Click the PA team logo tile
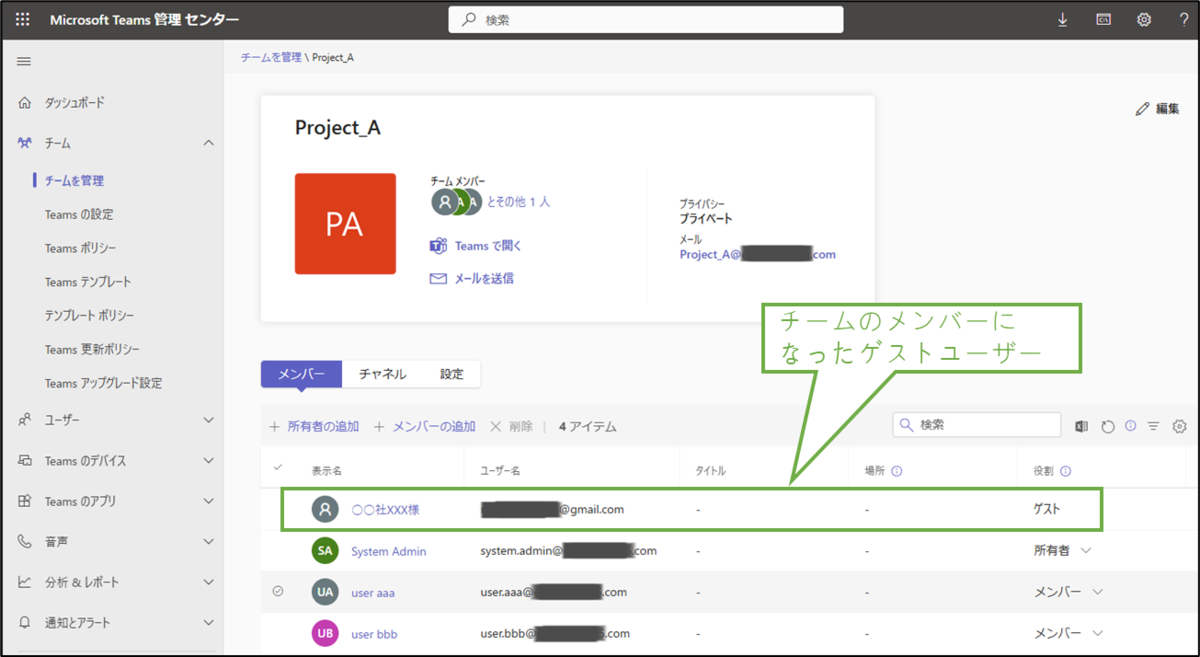This screenshot has width=1200, height=657. click(x=345, y=224)
